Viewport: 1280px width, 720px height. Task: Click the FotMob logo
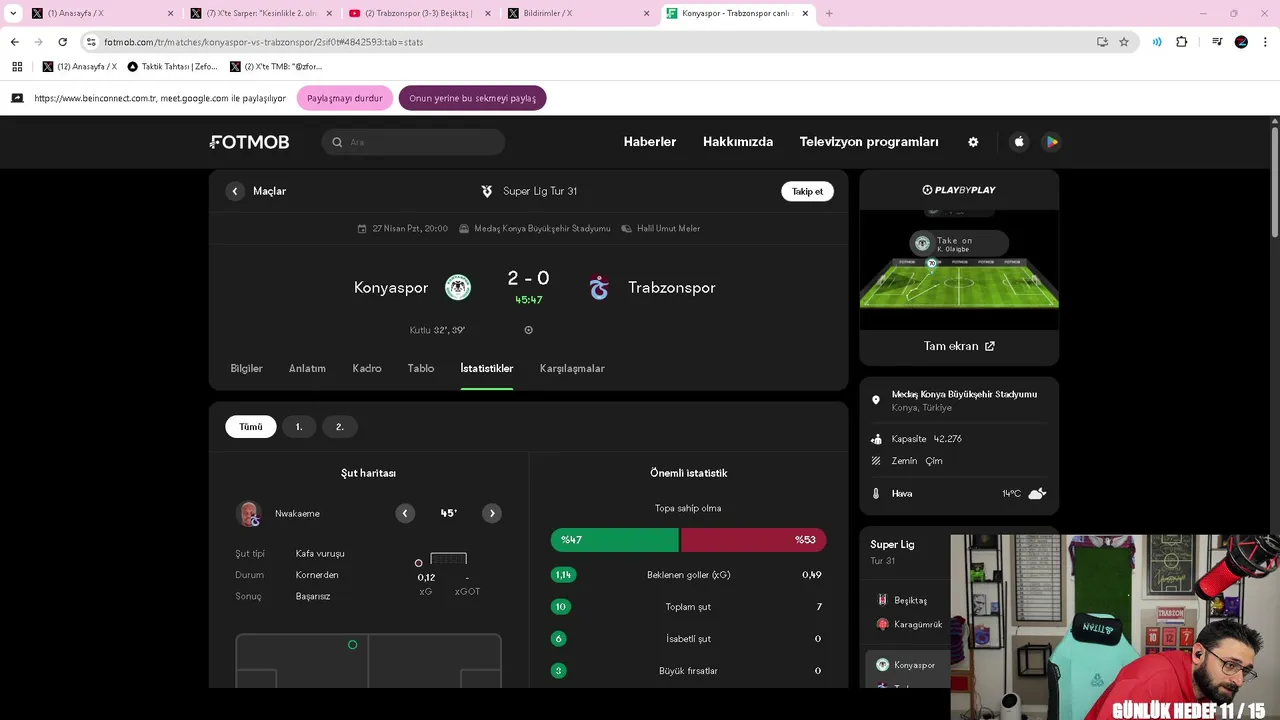(250, 142)
